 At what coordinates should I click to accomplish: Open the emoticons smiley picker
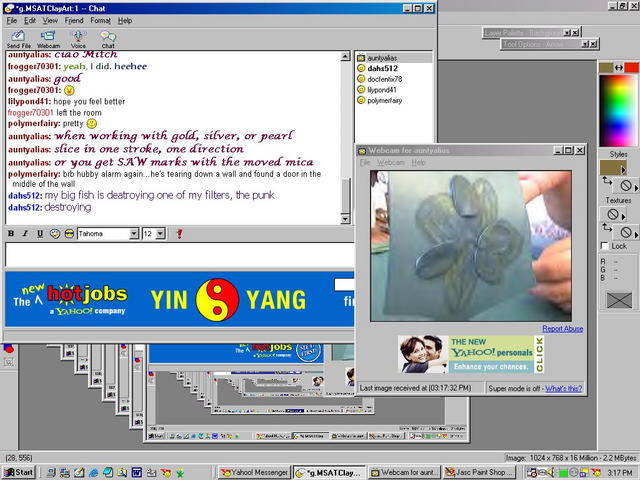click(x=55, y=233)
